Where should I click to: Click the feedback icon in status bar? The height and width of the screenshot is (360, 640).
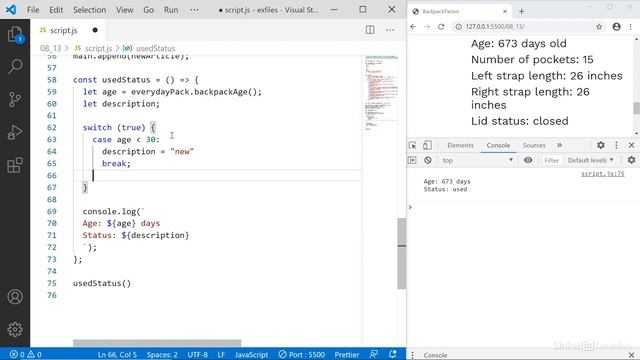pos(373,354)
